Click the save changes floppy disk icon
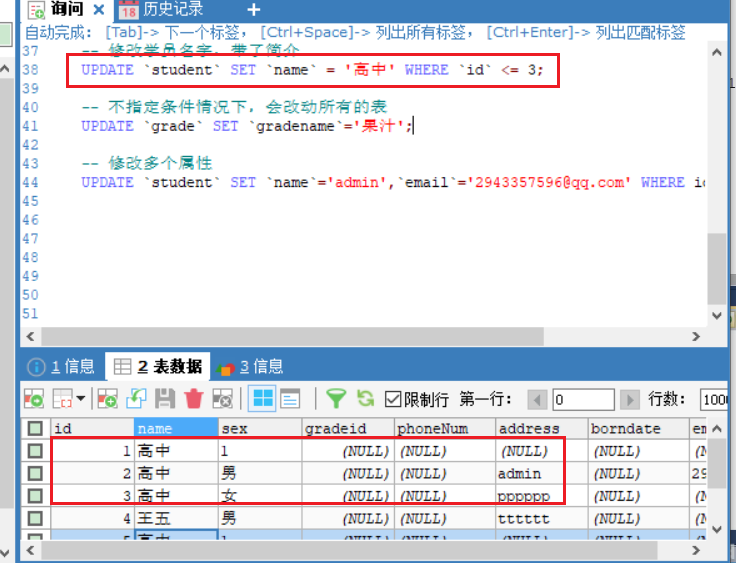The image size is (736, 563). [x=165, y=399]
